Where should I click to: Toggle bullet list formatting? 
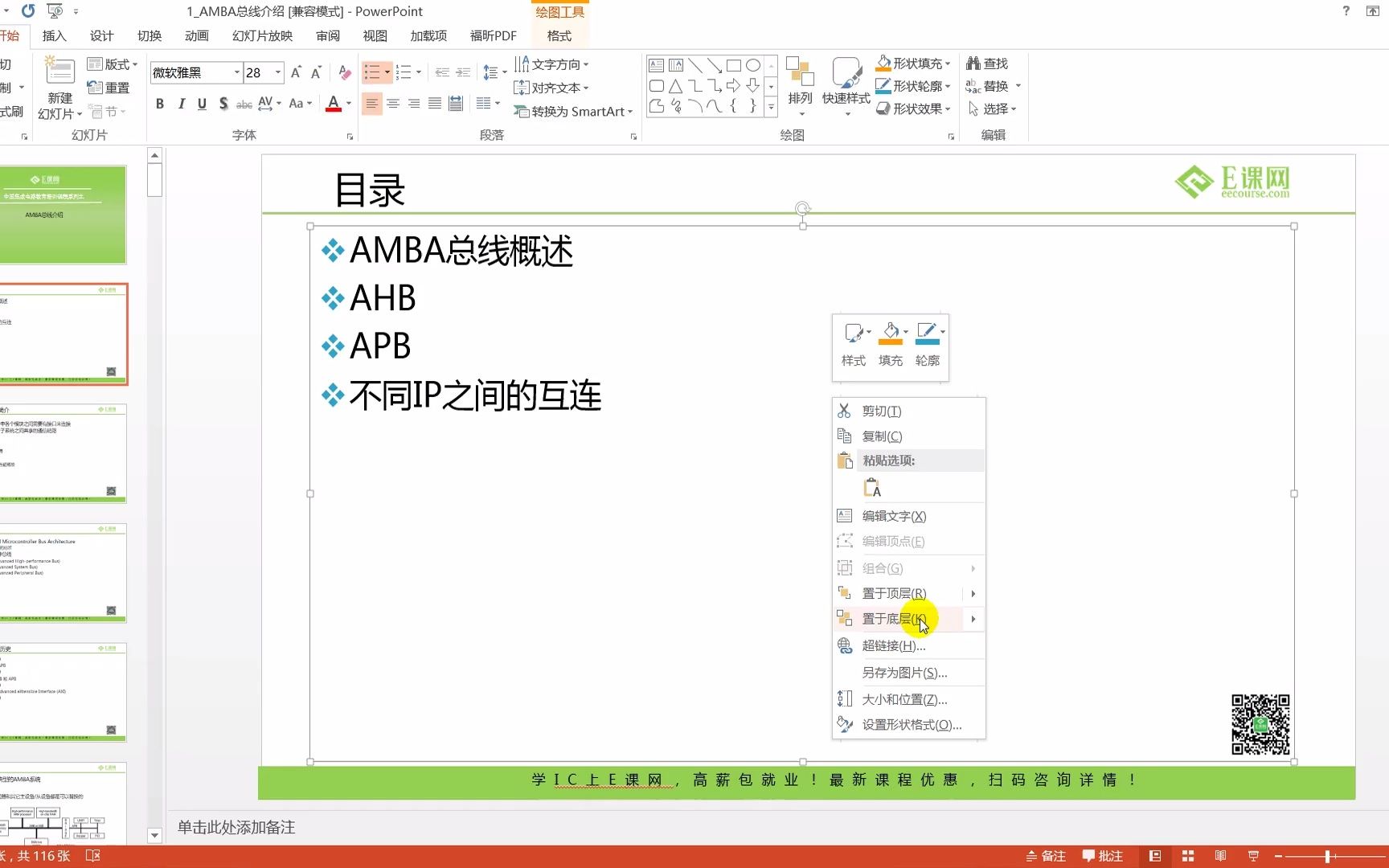pyautogui.click(x=372, y=72)
